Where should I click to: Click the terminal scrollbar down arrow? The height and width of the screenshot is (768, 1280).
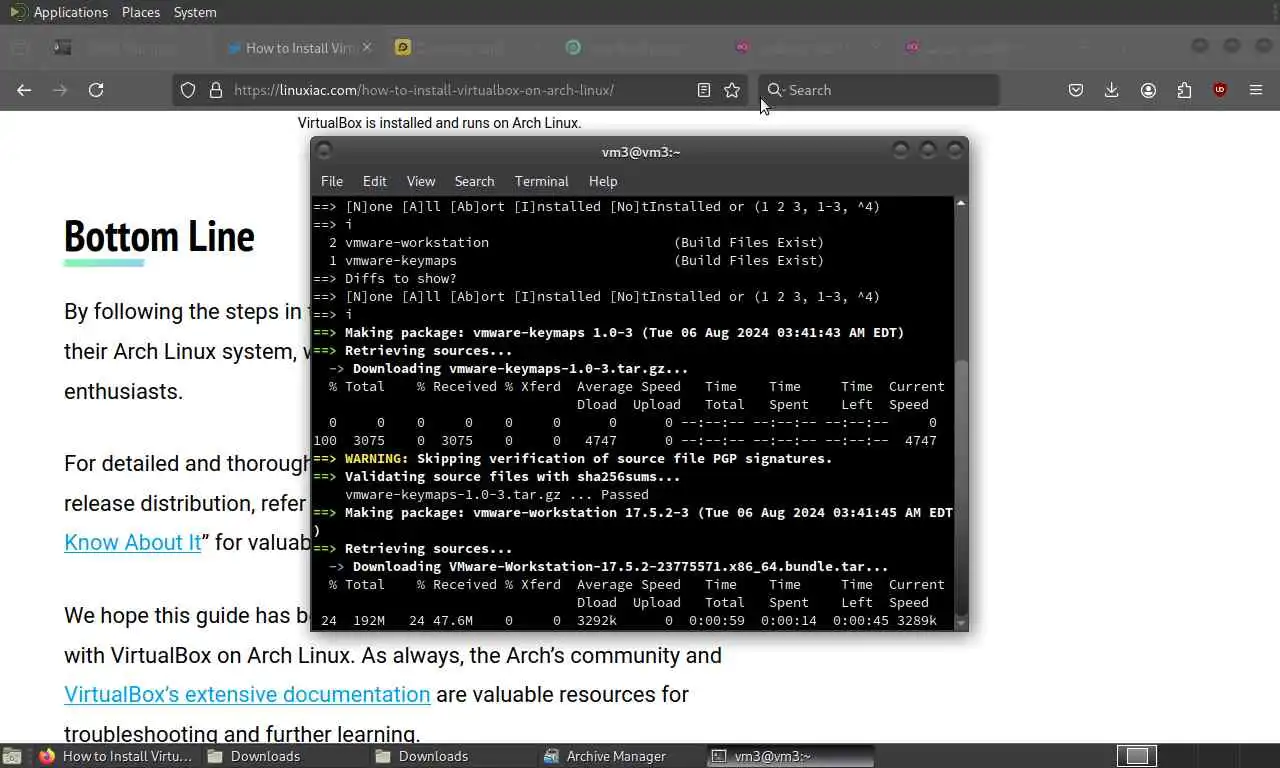click(x=961, y=623)
